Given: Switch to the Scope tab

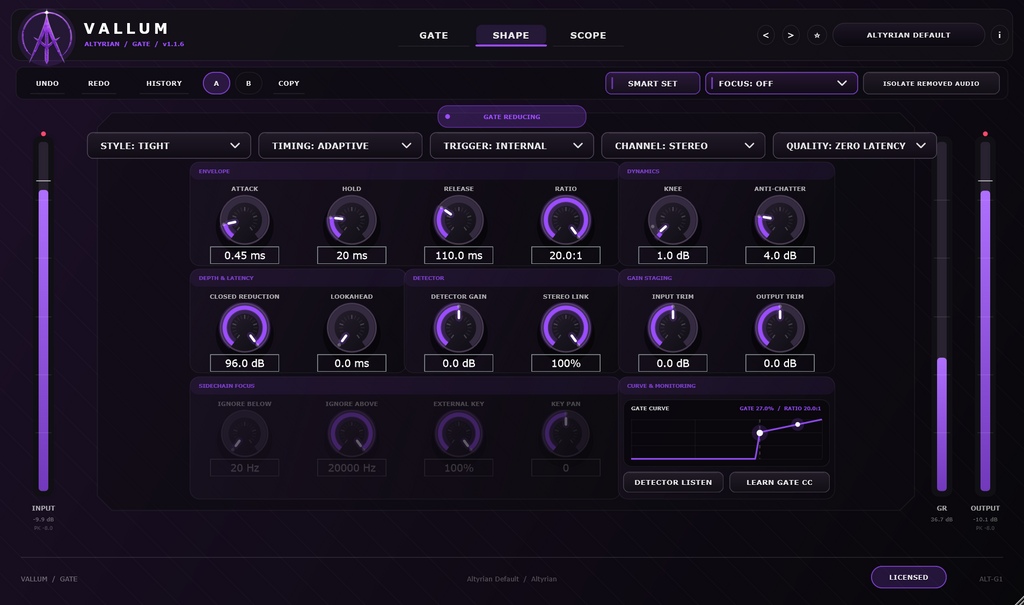Looking at the screenshot, I should point(588,35).
